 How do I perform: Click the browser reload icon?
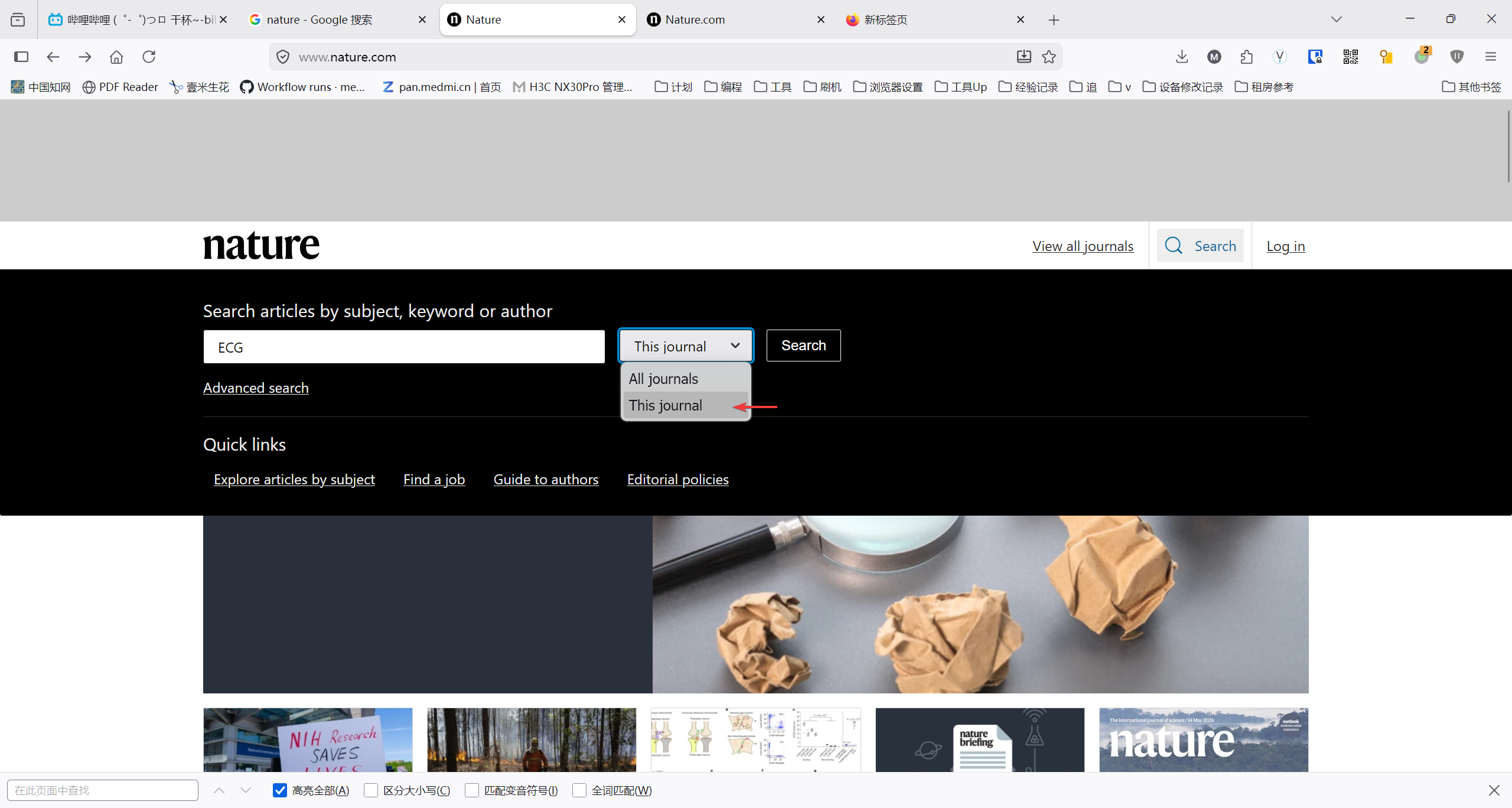click(x=149, y=57)
